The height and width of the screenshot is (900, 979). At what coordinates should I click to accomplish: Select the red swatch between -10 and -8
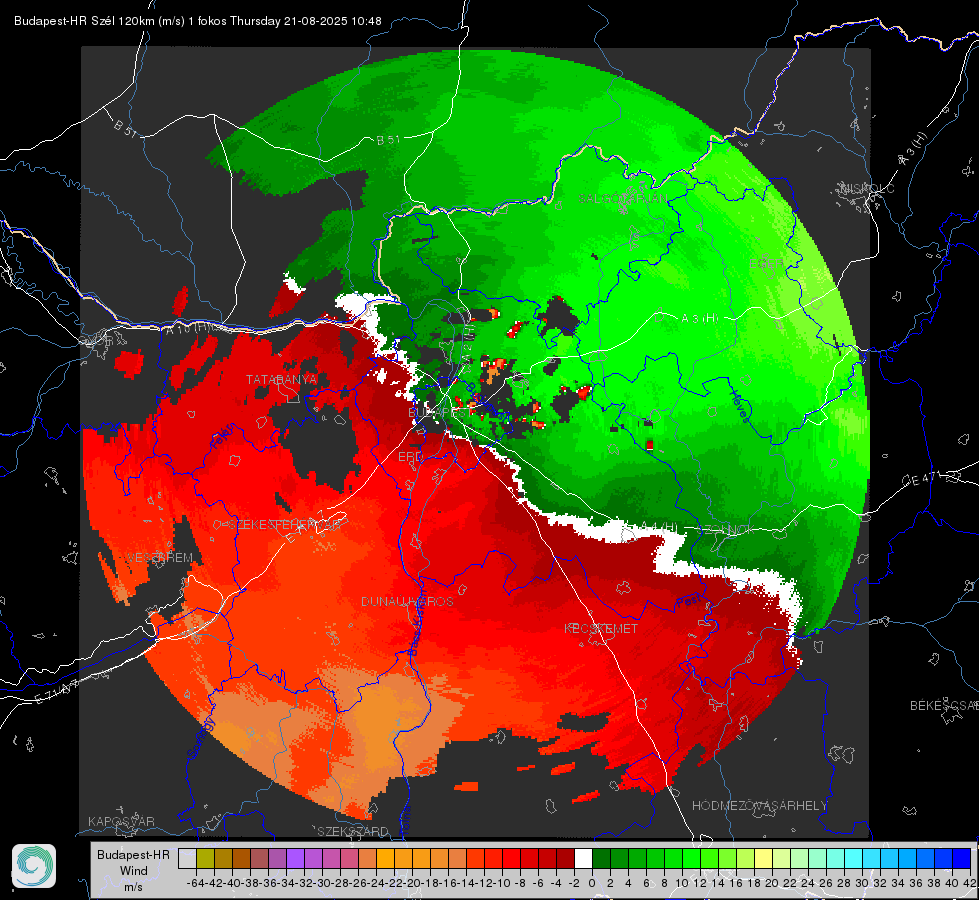[511, 858]
